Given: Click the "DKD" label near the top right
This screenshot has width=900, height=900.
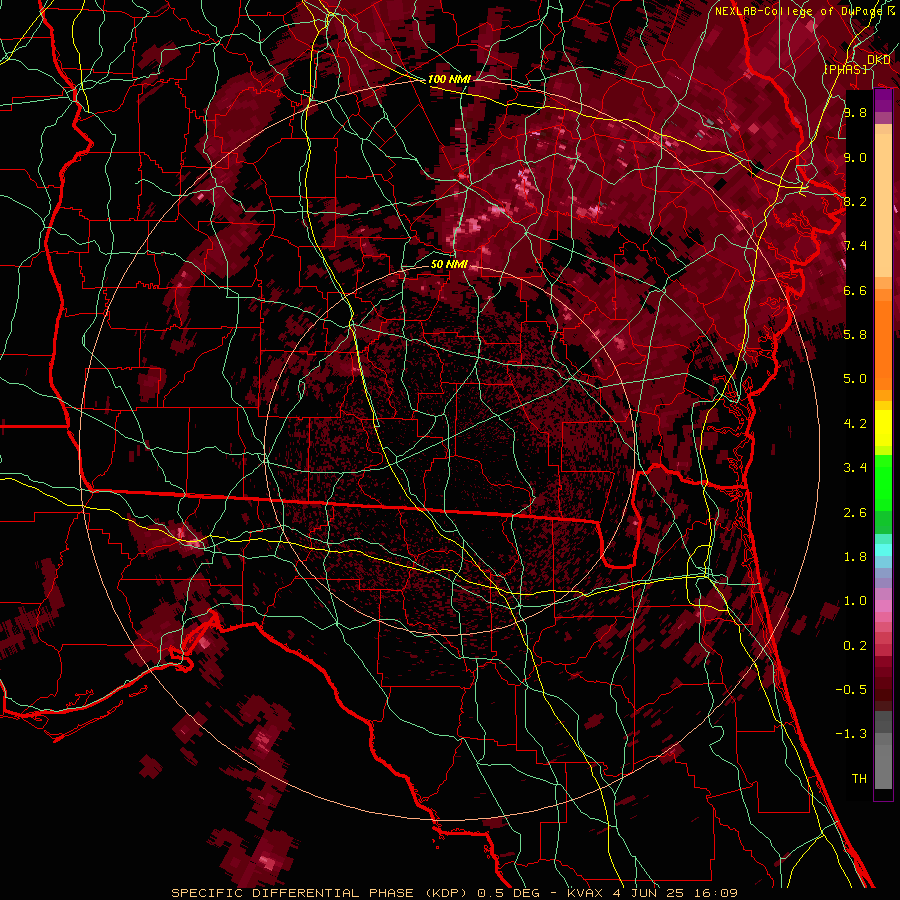Looking at the screenshot, I should click(879, 60).
